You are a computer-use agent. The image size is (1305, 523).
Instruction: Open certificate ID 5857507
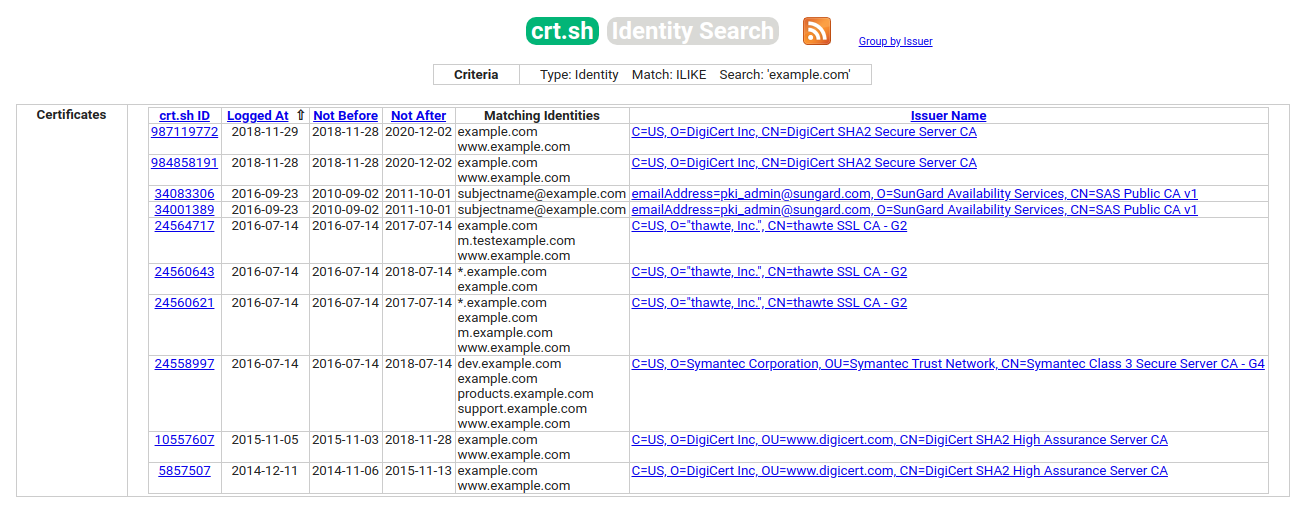pyautogui.click(x=184, y=471)
